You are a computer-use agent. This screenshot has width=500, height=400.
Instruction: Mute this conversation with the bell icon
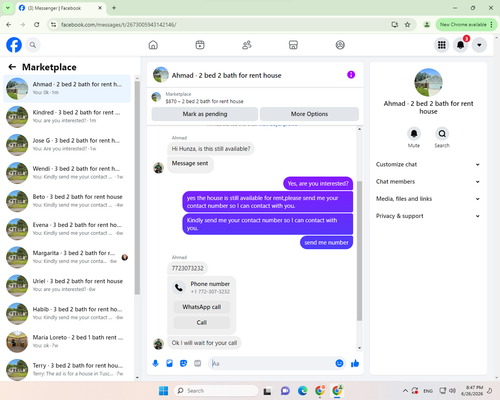(414, 134)
